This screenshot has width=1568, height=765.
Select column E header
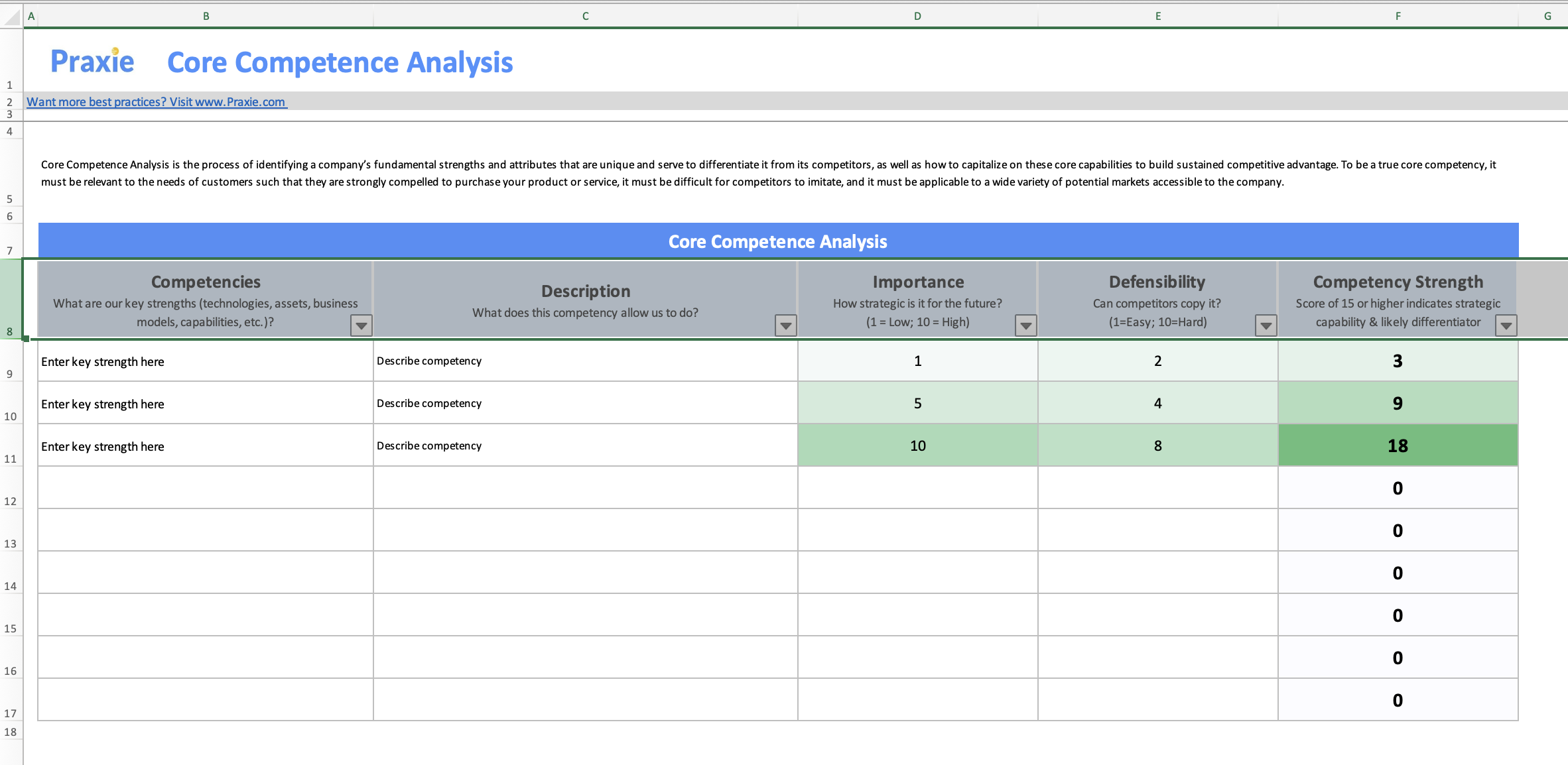(1158, 16)
